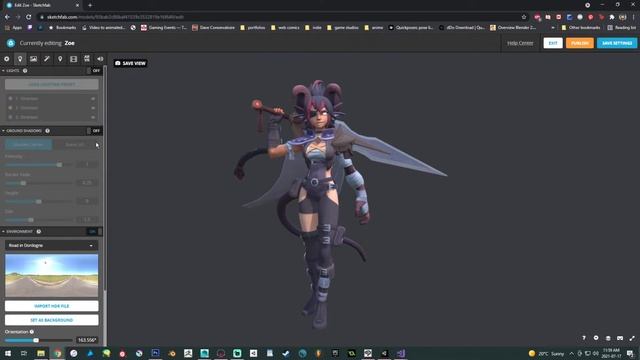
Task: Click the Lights help info icon
Action: pos(25,71)
